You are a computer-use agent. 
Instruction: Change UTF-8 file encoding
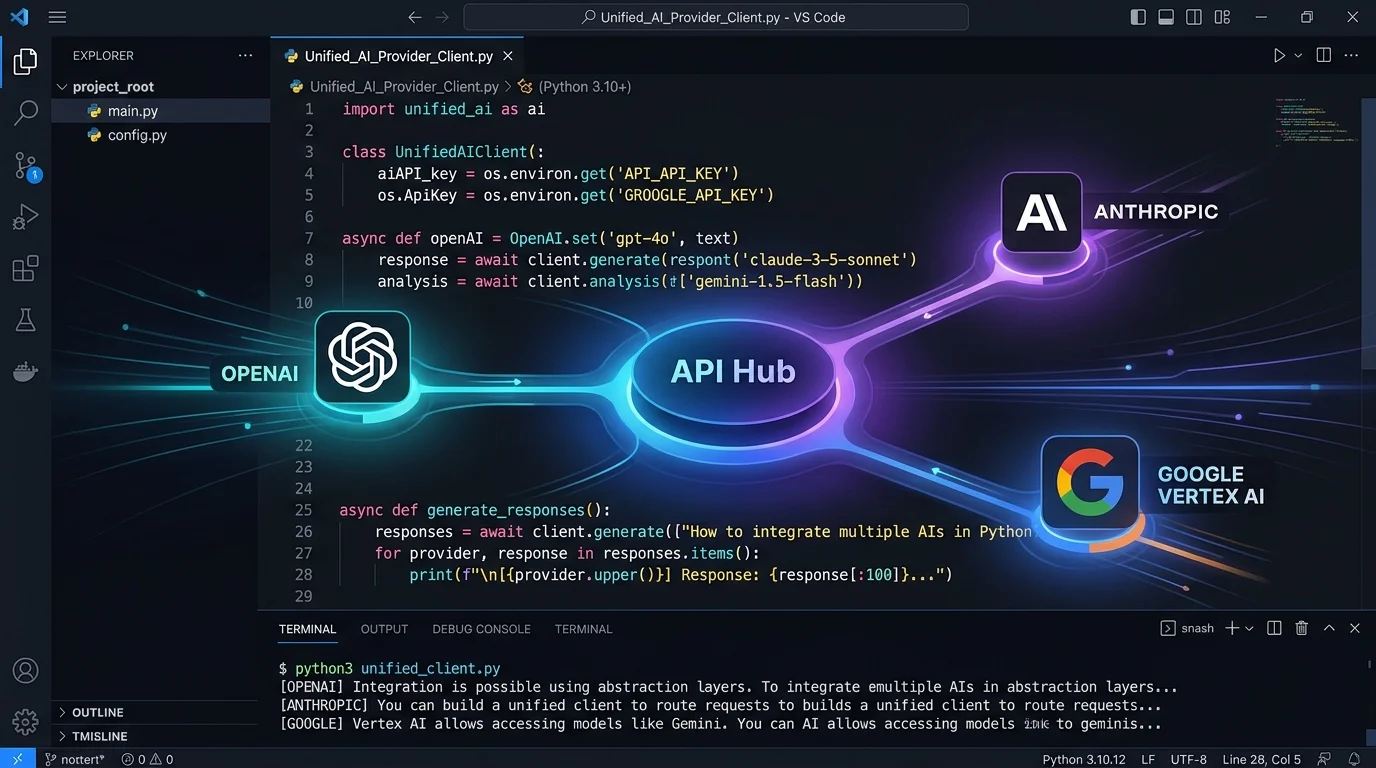click(x=1189, y=759)
